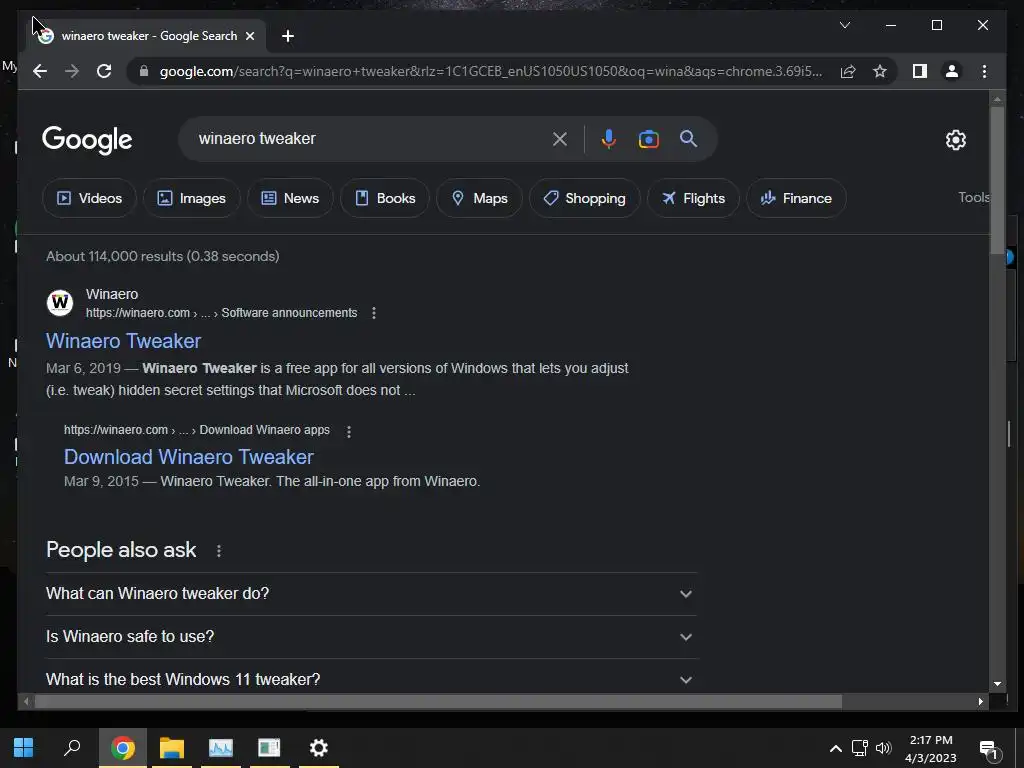Open a new tab with the plus button
1024x768 pixels.
coord(287,36)
